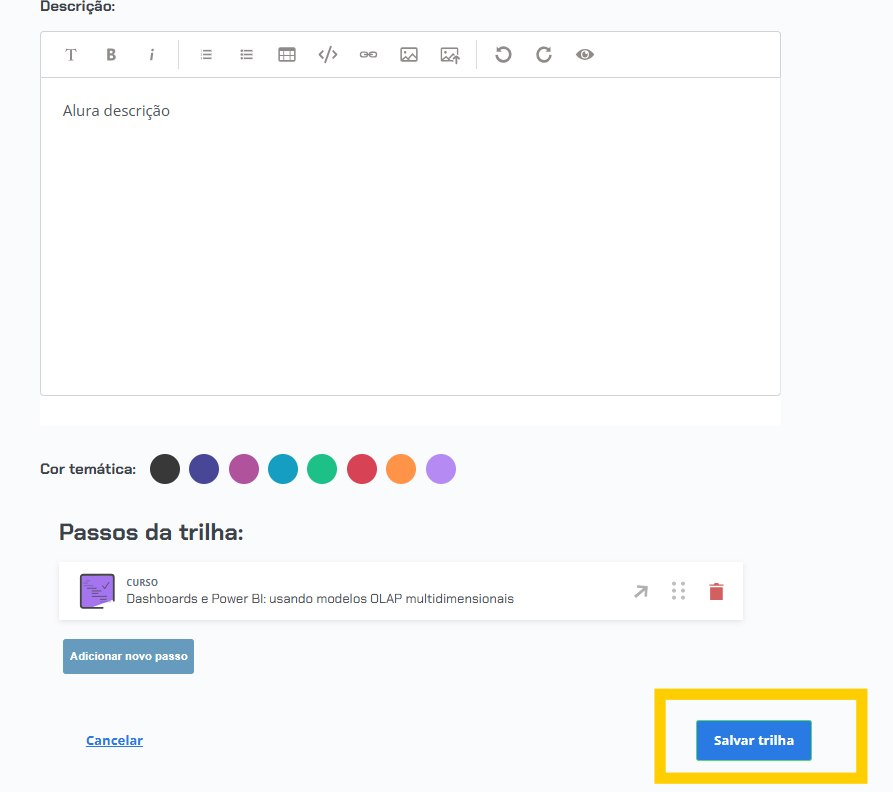Screen dimensions: 893x792
Task: Open the course step in new window
Action: click(x=641, y=591)
